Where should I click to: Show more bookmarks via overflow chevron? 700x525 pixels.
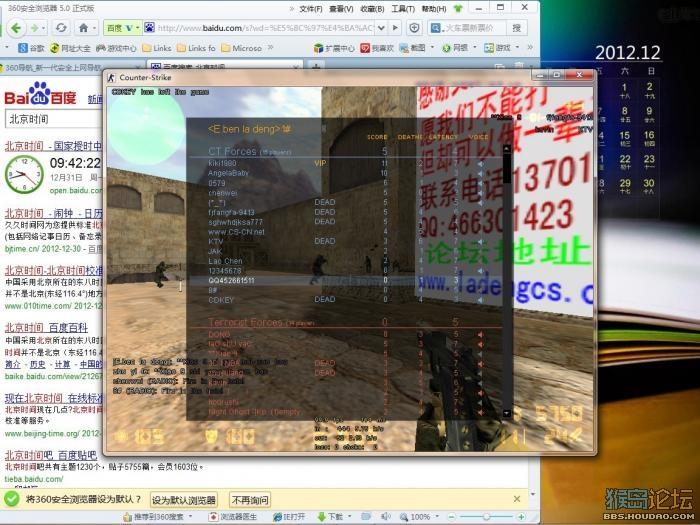point(270,47)
